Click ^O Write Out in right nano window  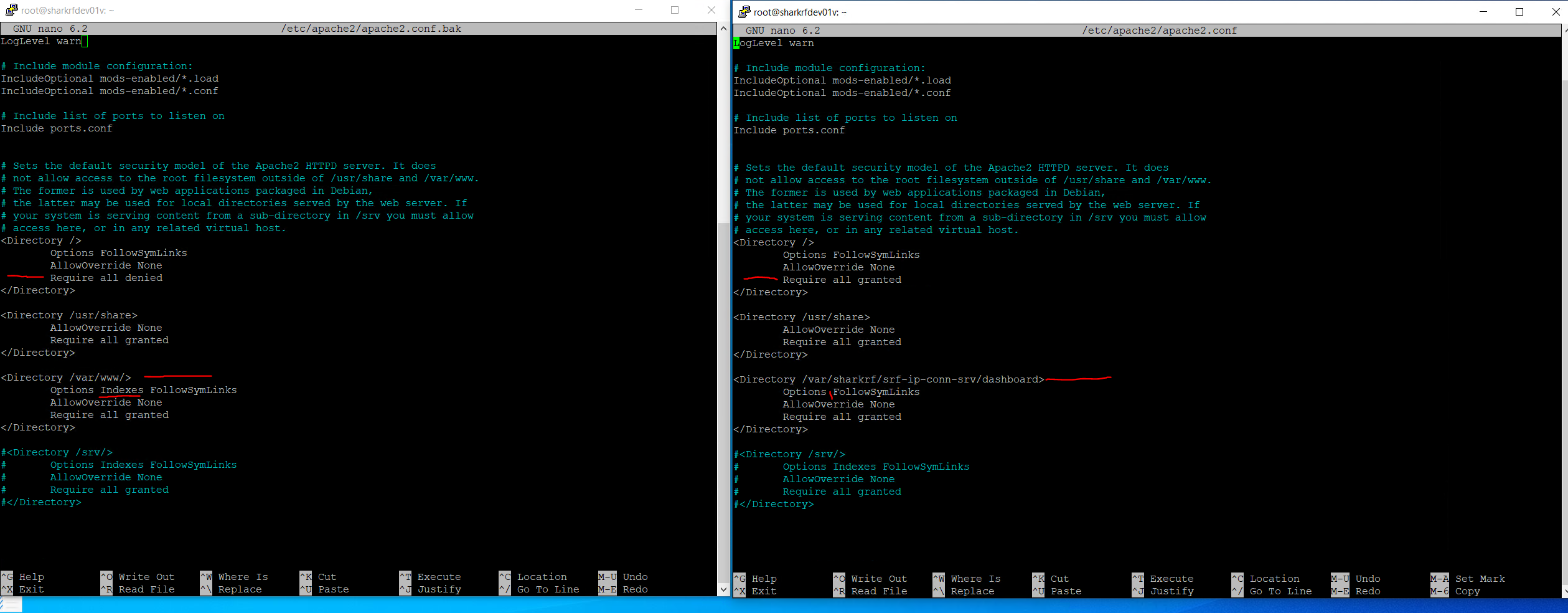click(870, 579)
